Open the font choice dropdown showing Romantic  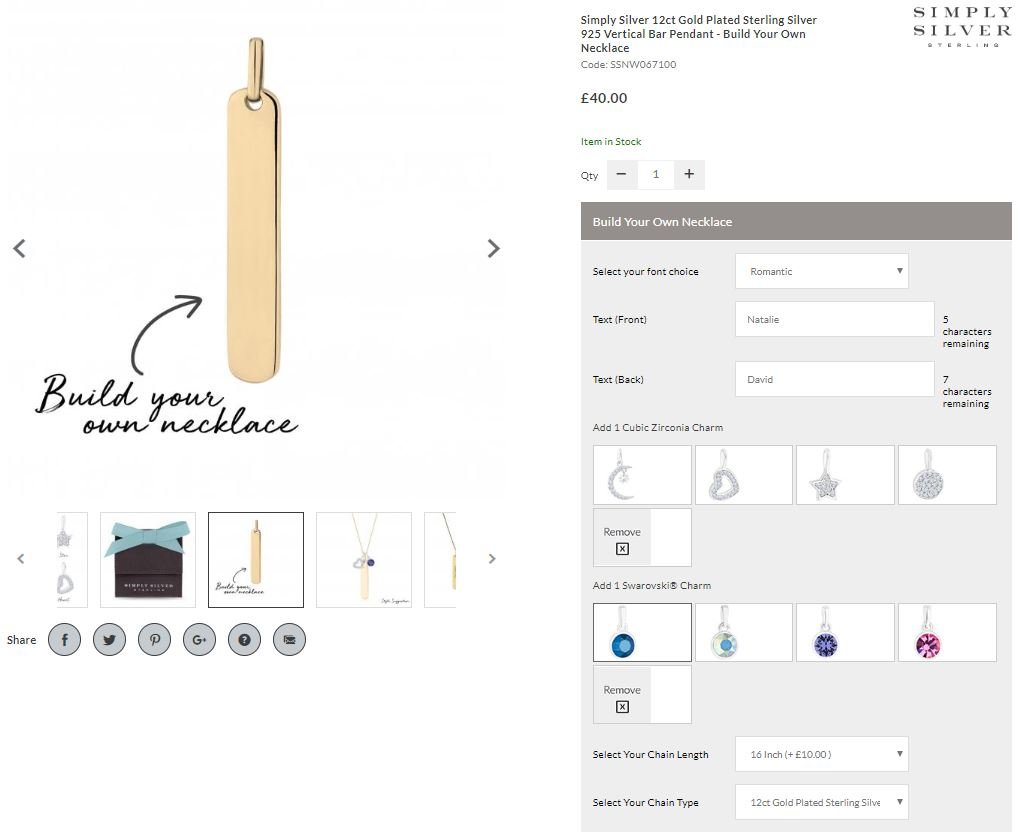(821, 271)
